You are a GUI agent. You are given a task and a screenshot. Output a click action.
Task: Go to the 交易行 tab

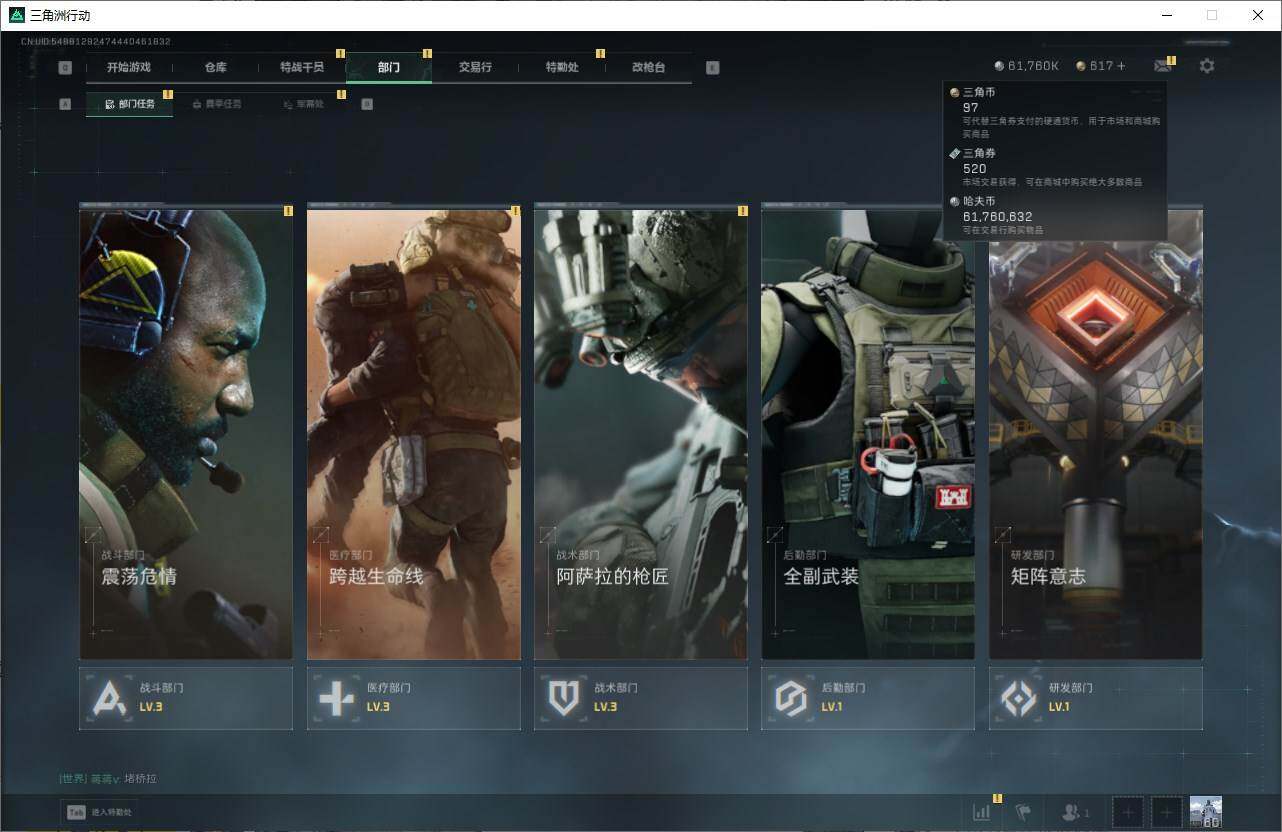click(x=475, y=67)
